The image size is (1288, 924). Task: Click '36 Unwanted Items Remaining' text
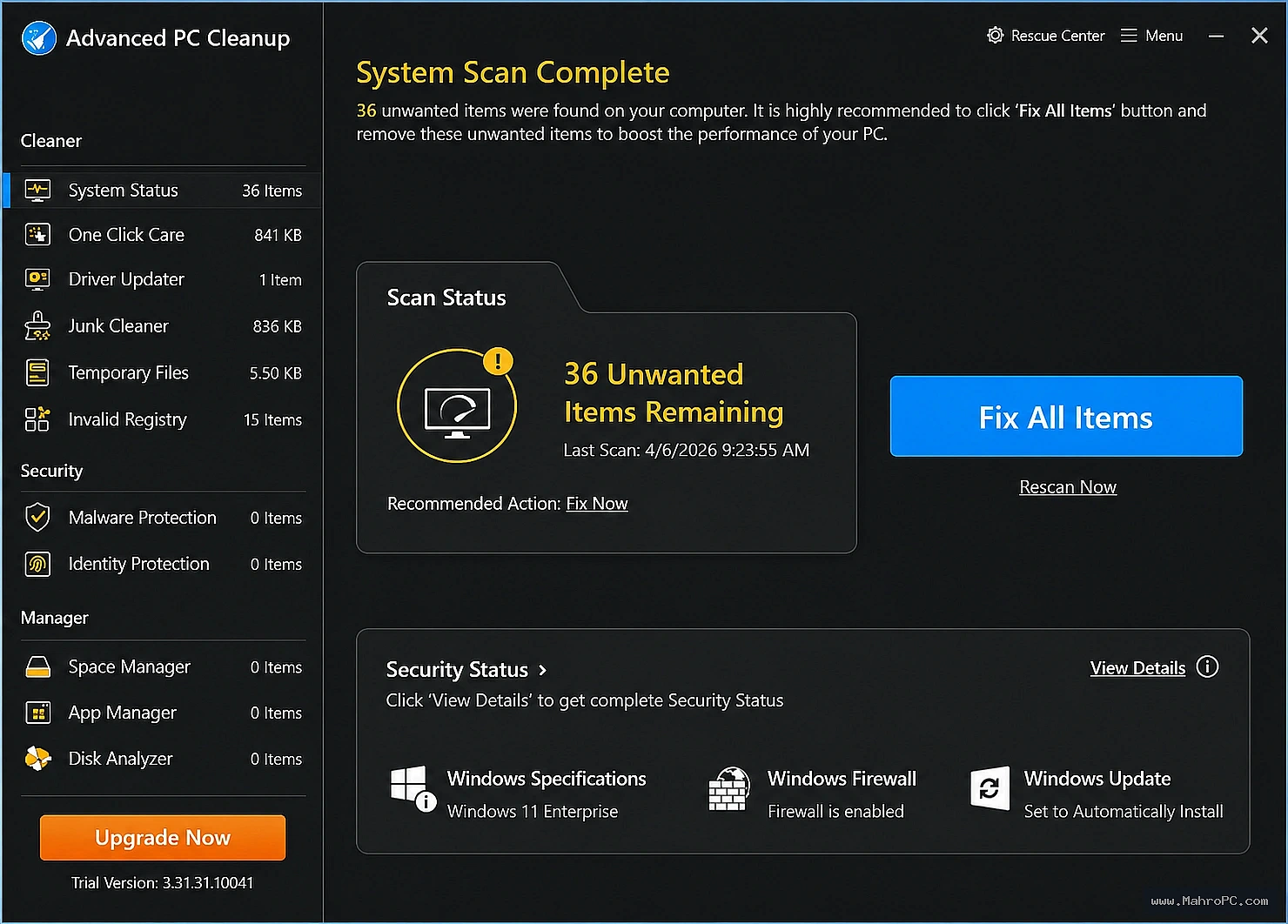(674, 393)
